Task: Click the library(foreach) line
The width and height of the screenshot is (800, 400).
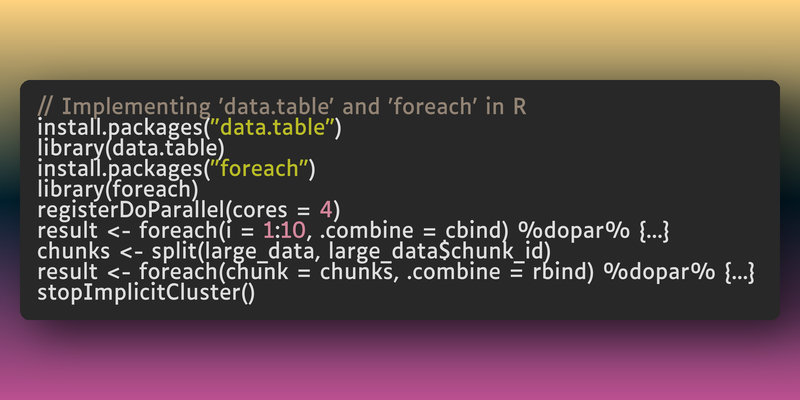Action: [x=118, y=189]
